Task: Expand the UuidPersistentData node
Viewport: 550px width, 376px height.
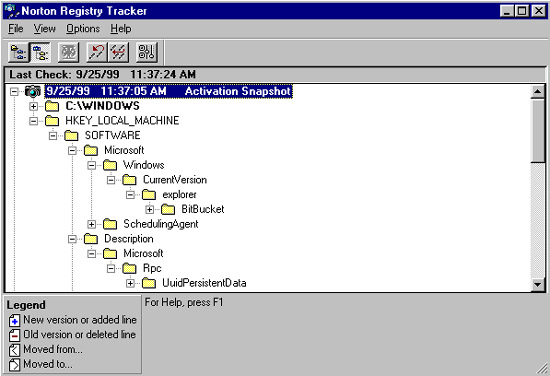Action: (x=130, y=283)
